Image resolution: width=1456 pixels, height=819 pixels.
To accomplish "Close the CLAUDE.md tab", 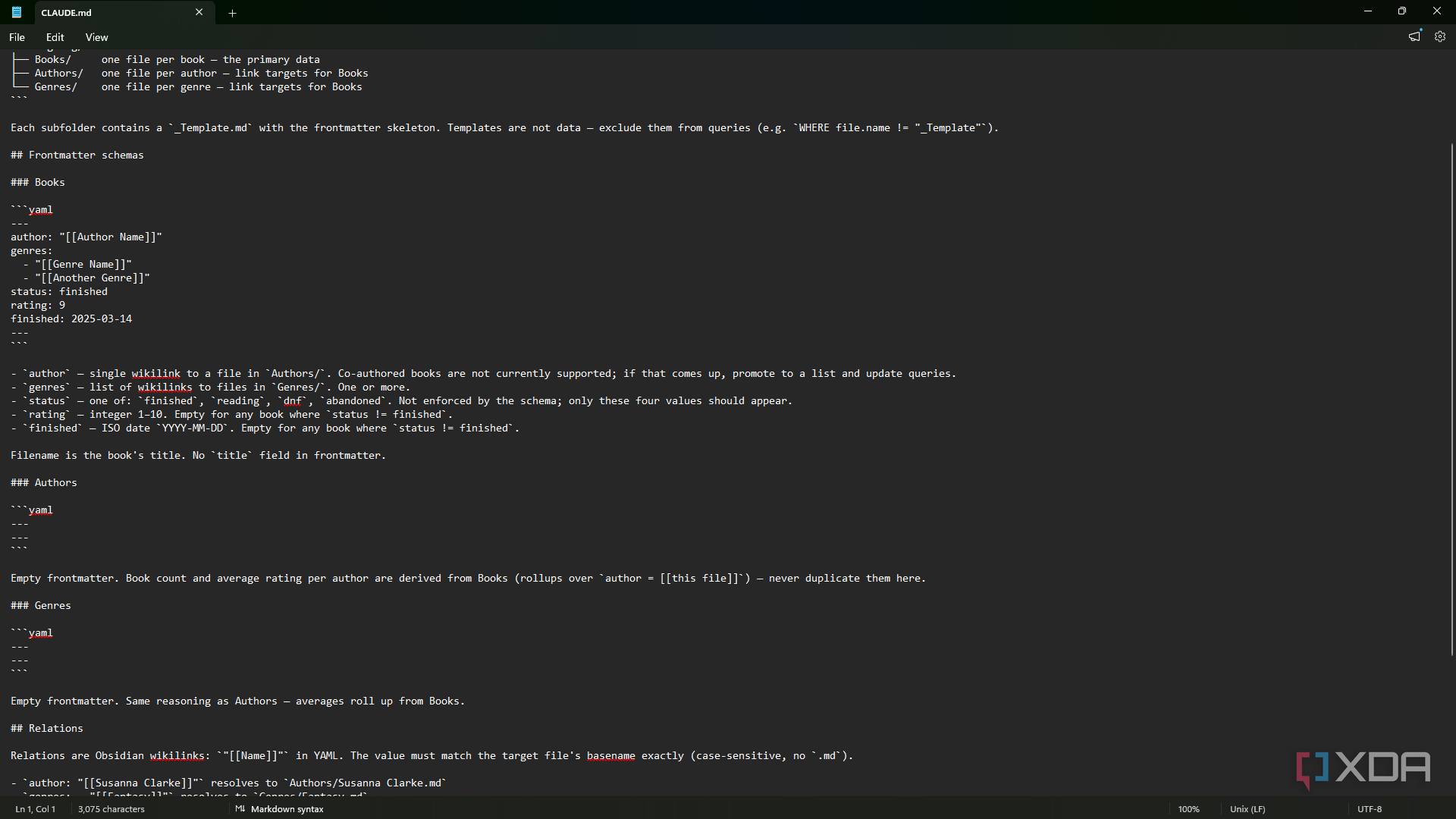I will pyautogui.click(x=199, y=12).
